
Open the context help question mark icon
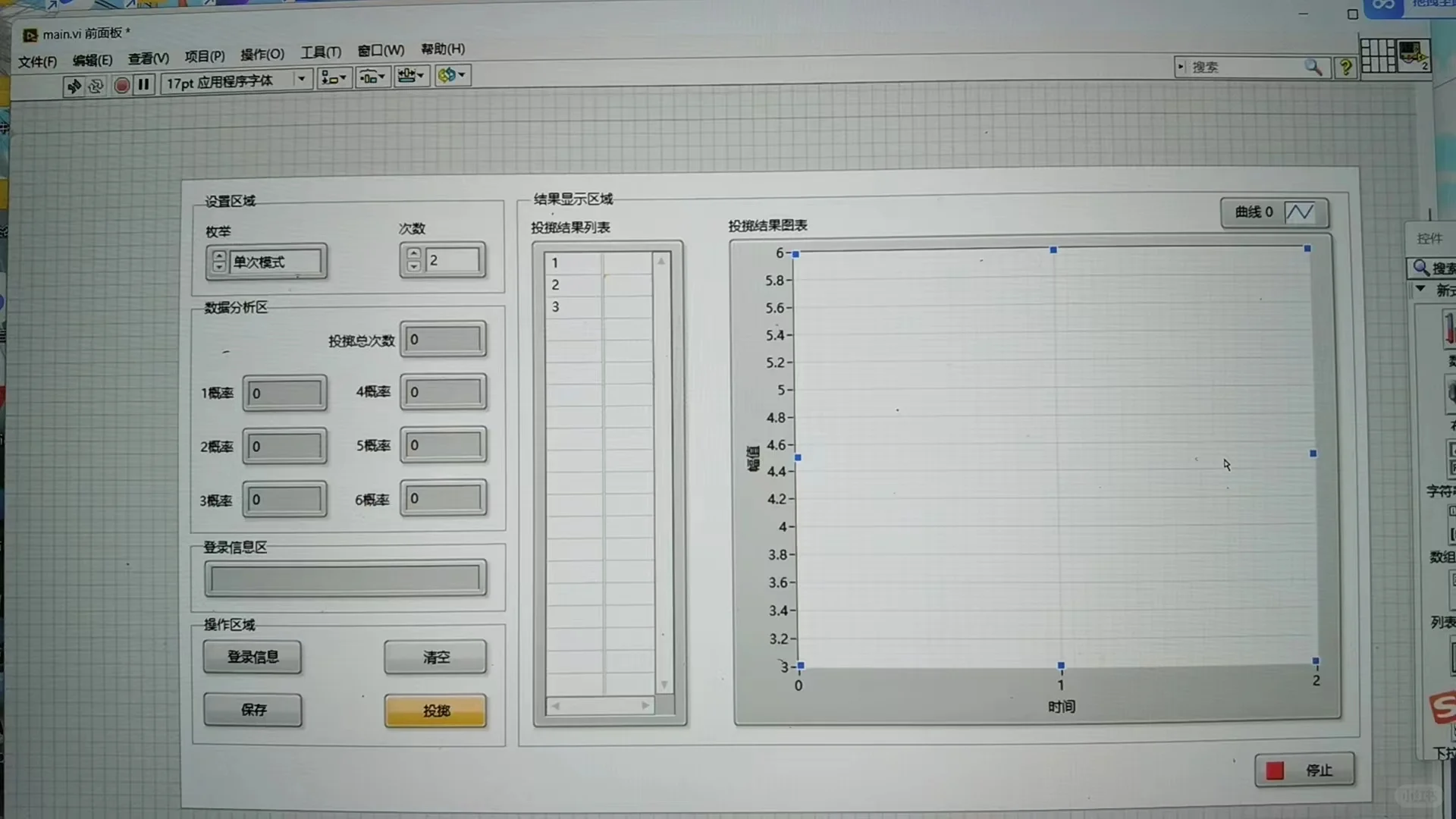click(1346, 67)
